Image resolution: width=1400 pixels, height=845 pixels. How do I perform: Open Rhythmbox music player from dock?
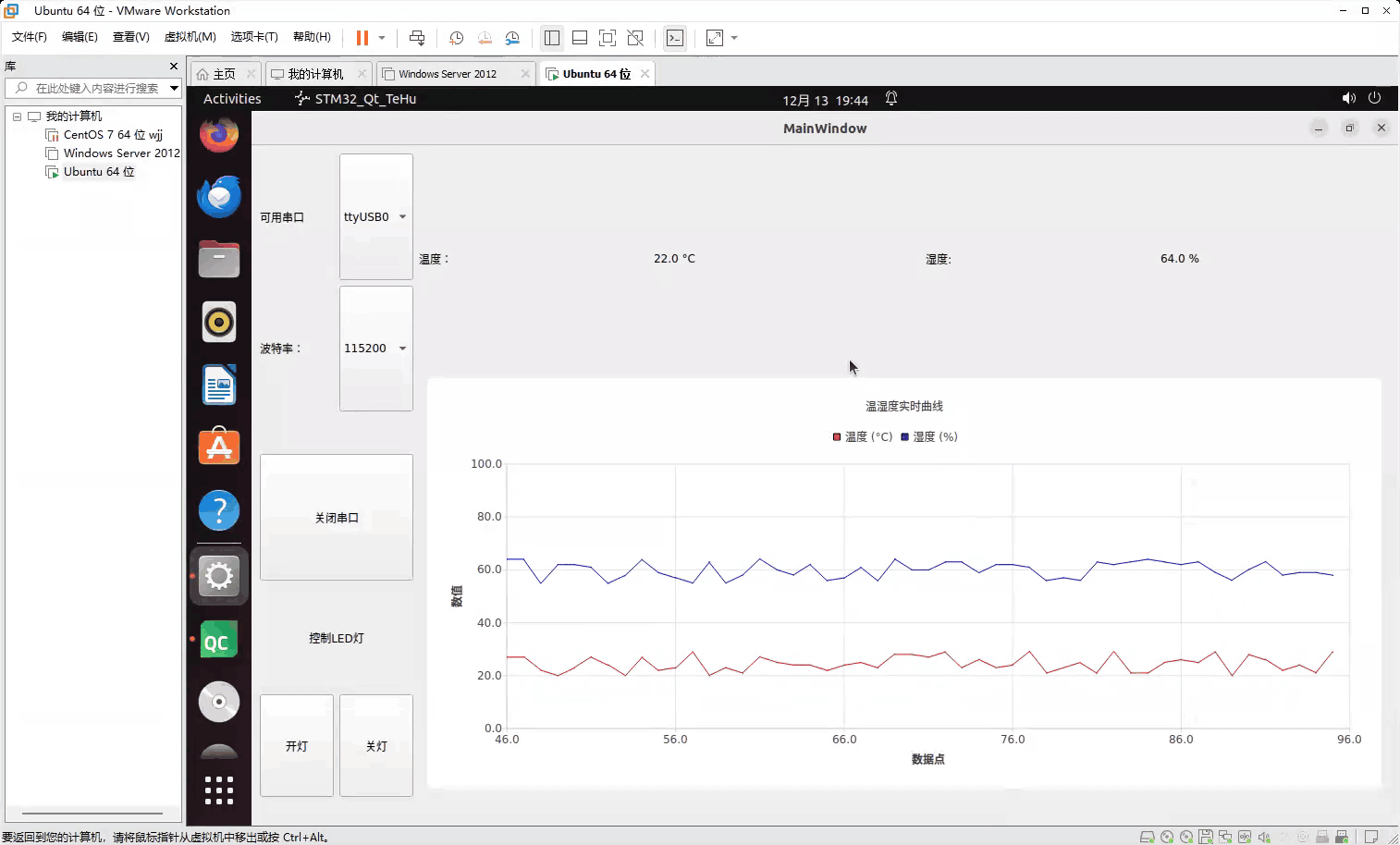(x=219, y=322)
